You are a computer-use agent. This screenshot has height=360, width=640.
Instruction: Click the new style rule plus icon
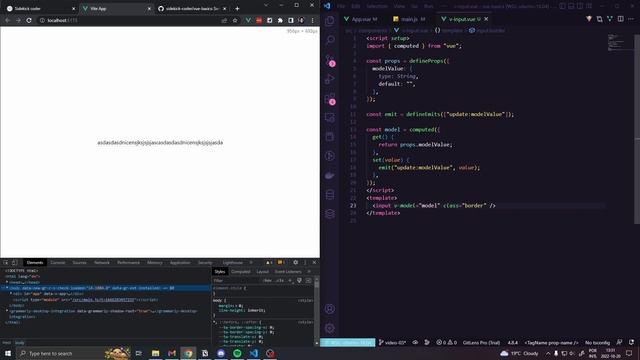(x=290, y=280)
